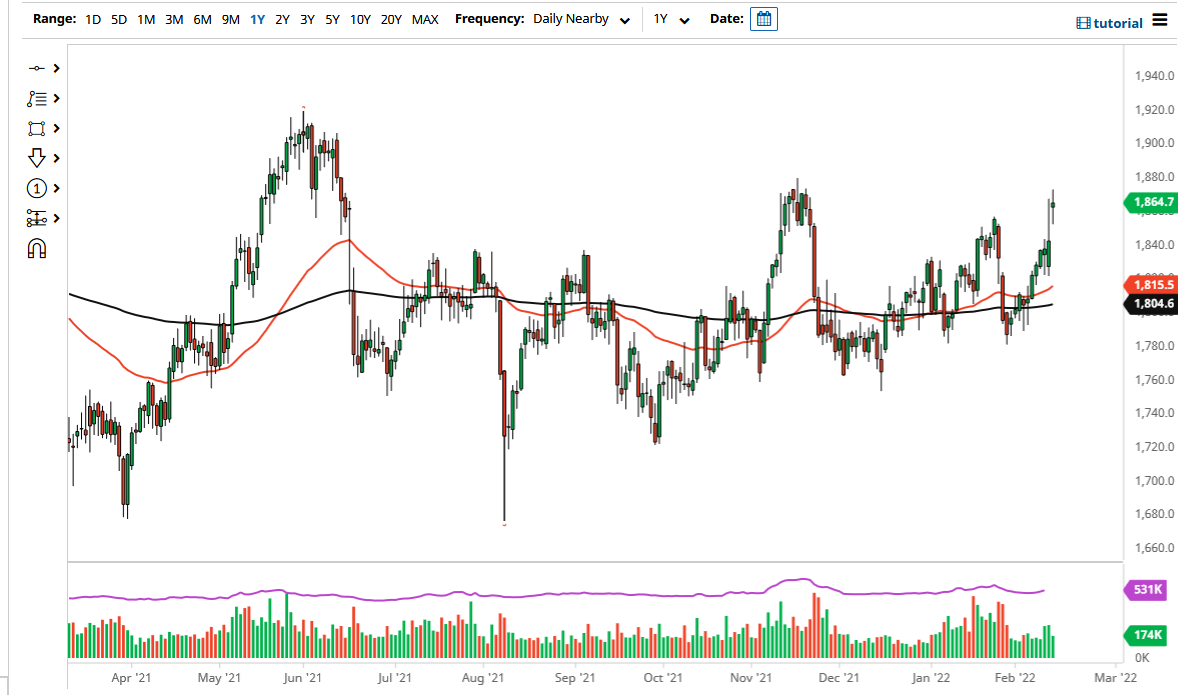Expand the annotation list tool arrow

click(x=57, y=98)
